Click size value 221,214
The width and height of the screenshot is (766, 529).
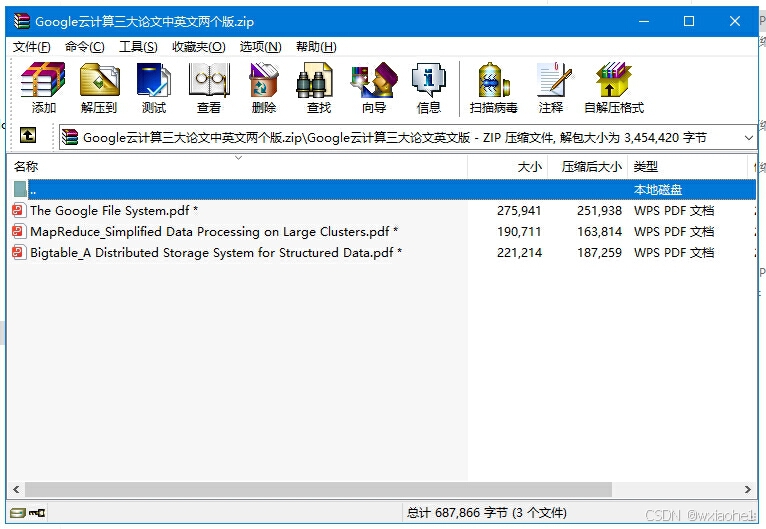[519, 253]
